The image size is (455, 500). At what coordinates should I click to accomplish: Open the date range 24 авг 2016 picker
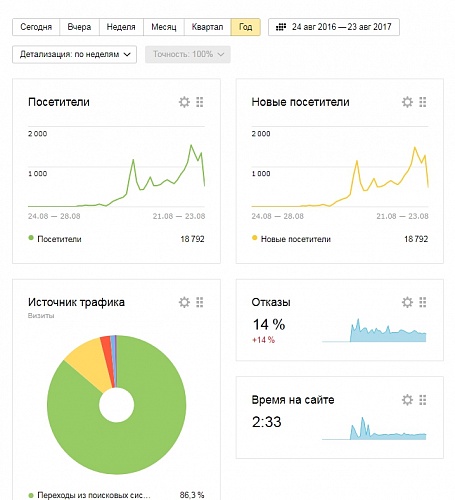334,27
